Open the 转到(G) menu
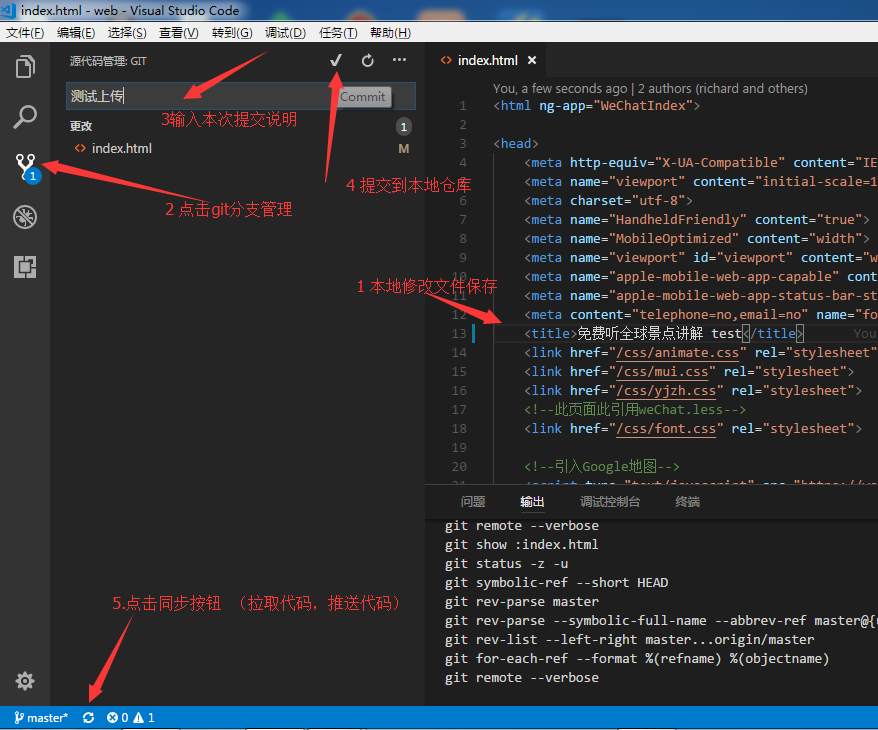 tap(232, 32)
